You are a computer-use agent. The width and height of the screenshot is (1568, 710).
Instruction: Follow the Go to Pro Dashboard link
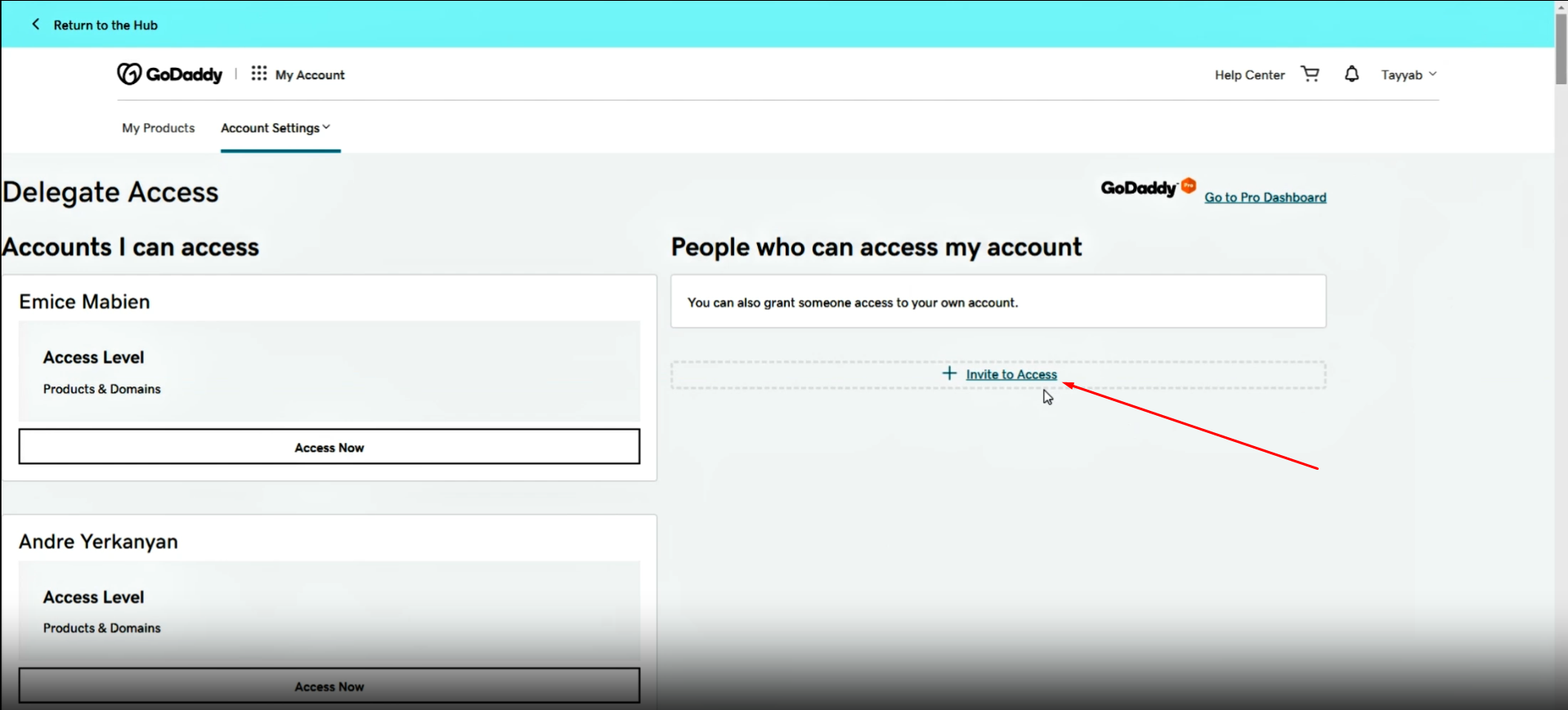pyautogui.click(x=1265, y=198)
